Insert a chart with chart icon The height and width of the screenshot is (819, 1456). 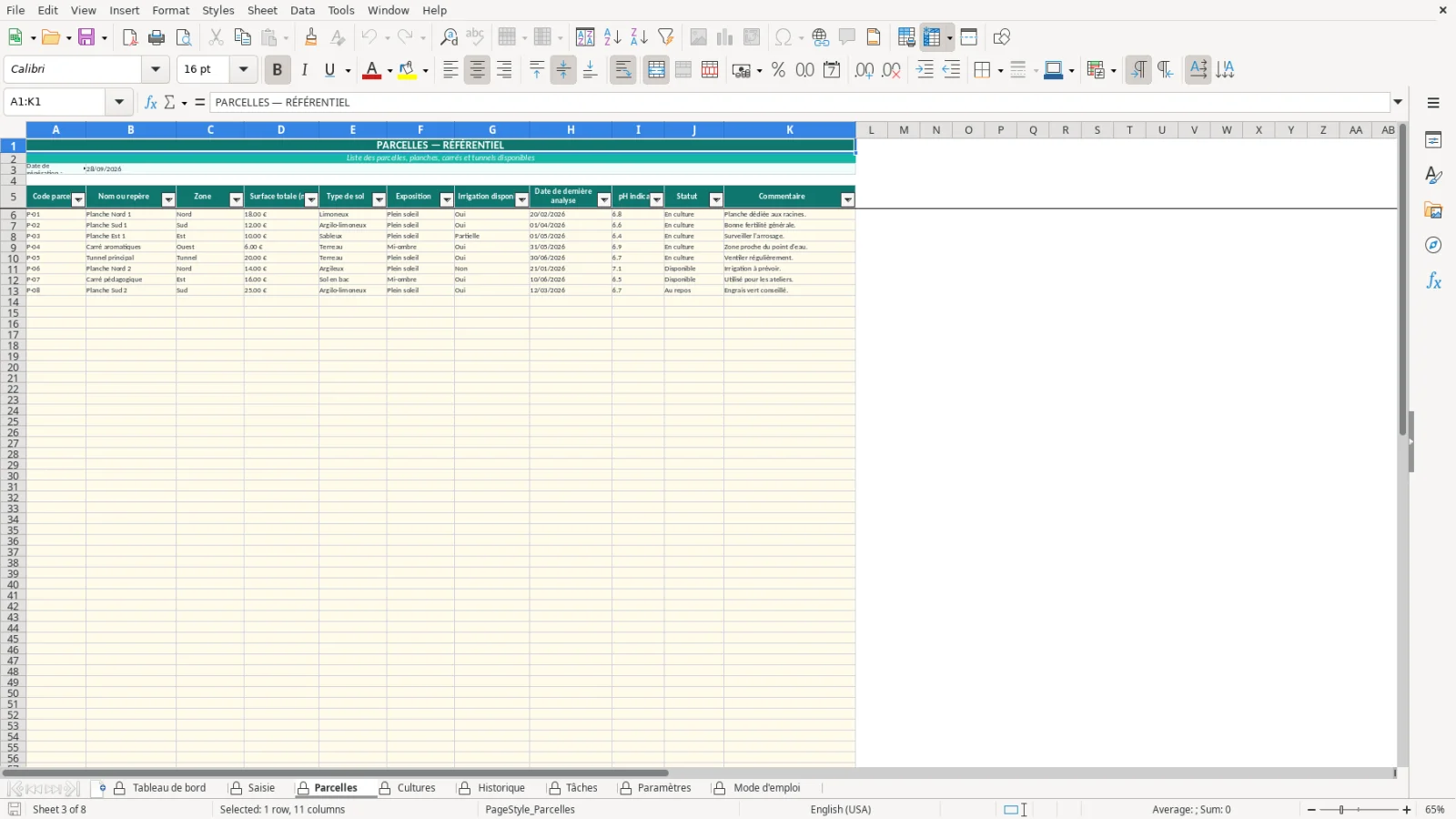(724, 37)
